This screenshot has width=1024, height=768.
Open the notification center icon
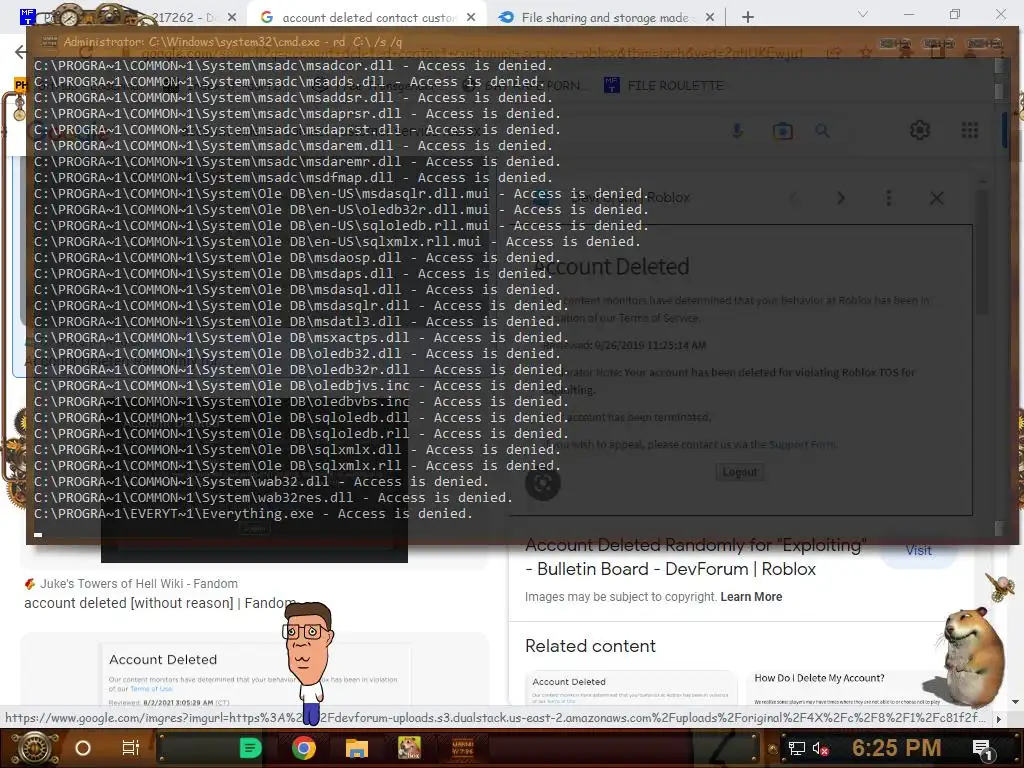pyautogui.click(x=982, y=749)
